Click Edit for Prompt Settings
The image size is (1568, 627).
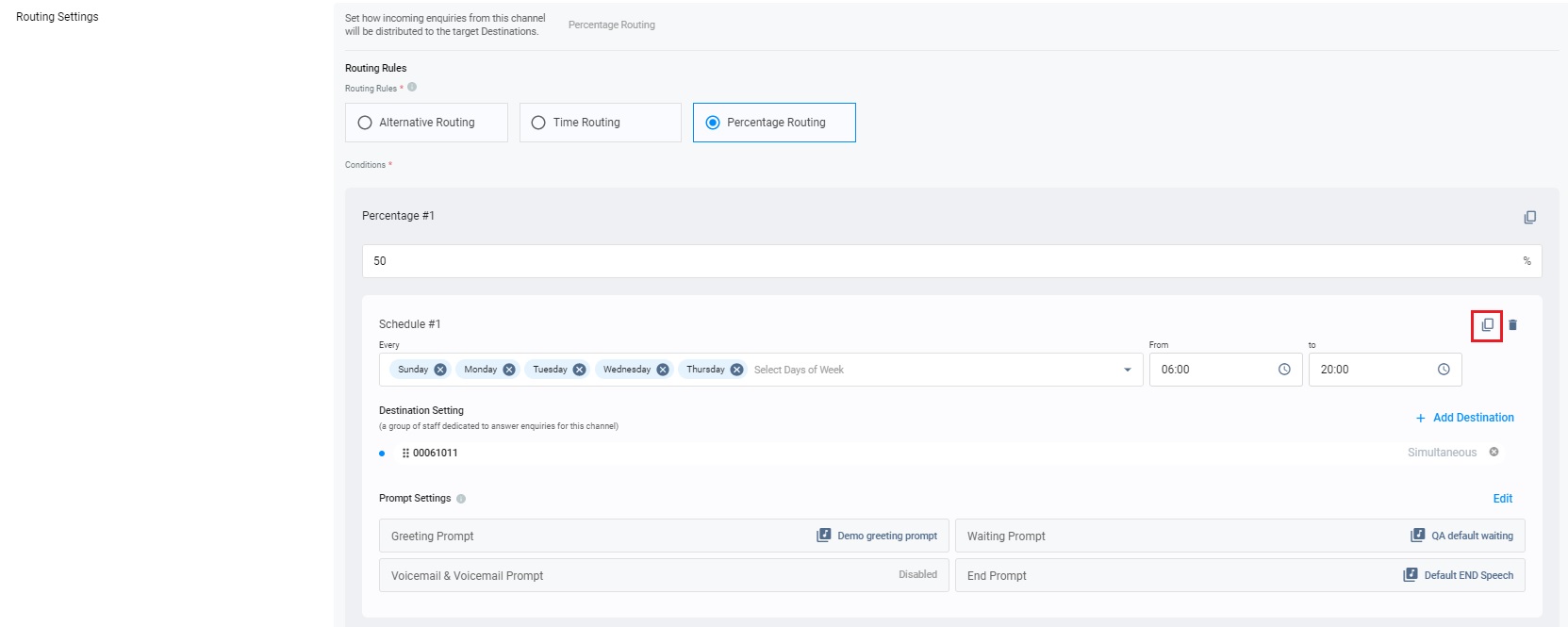[x=1502, y=499]
